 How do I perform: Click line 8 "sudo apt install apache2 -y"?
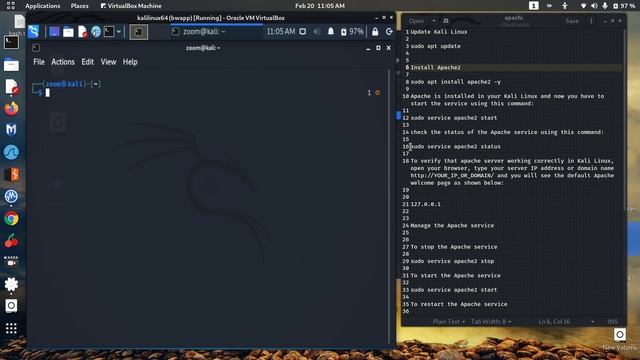456,82
